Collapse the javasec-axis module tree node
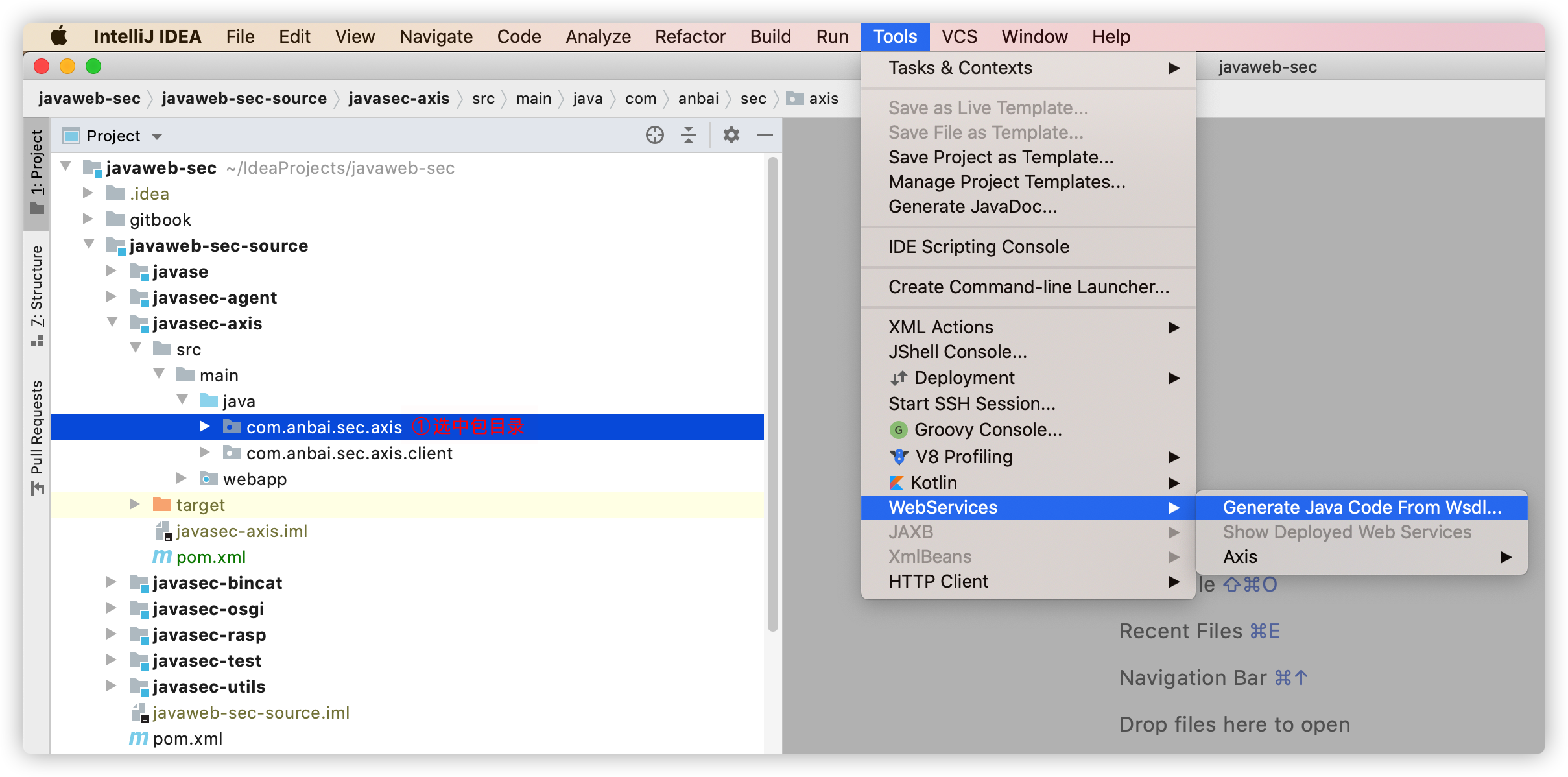The image size is (1568, 777). tap(112, 322)
